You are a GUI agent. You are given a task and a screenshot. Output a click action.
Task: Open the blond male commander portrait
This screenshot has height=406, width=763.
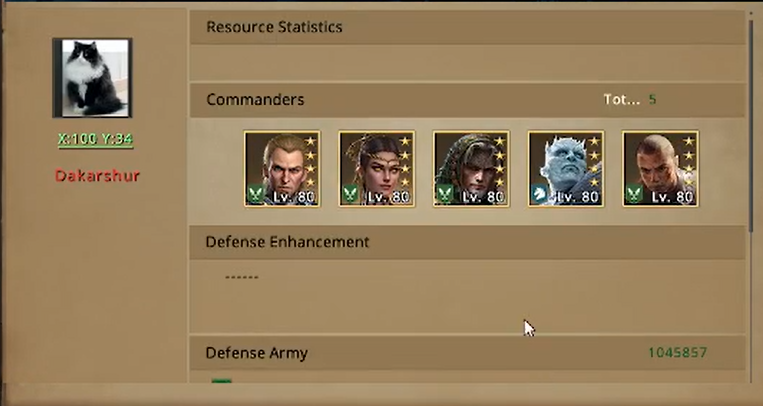[x=282, y=168]
